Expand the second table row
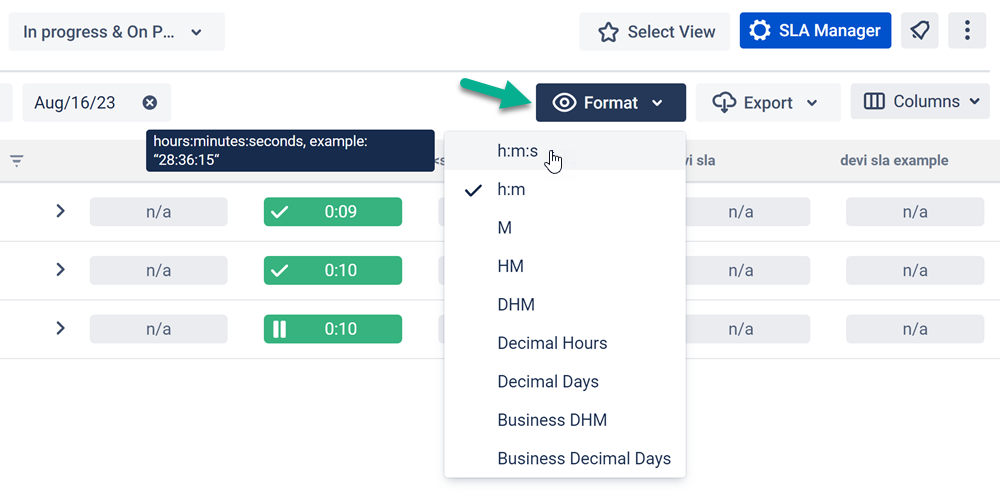Screen dimensions: 1000x495 60,269
